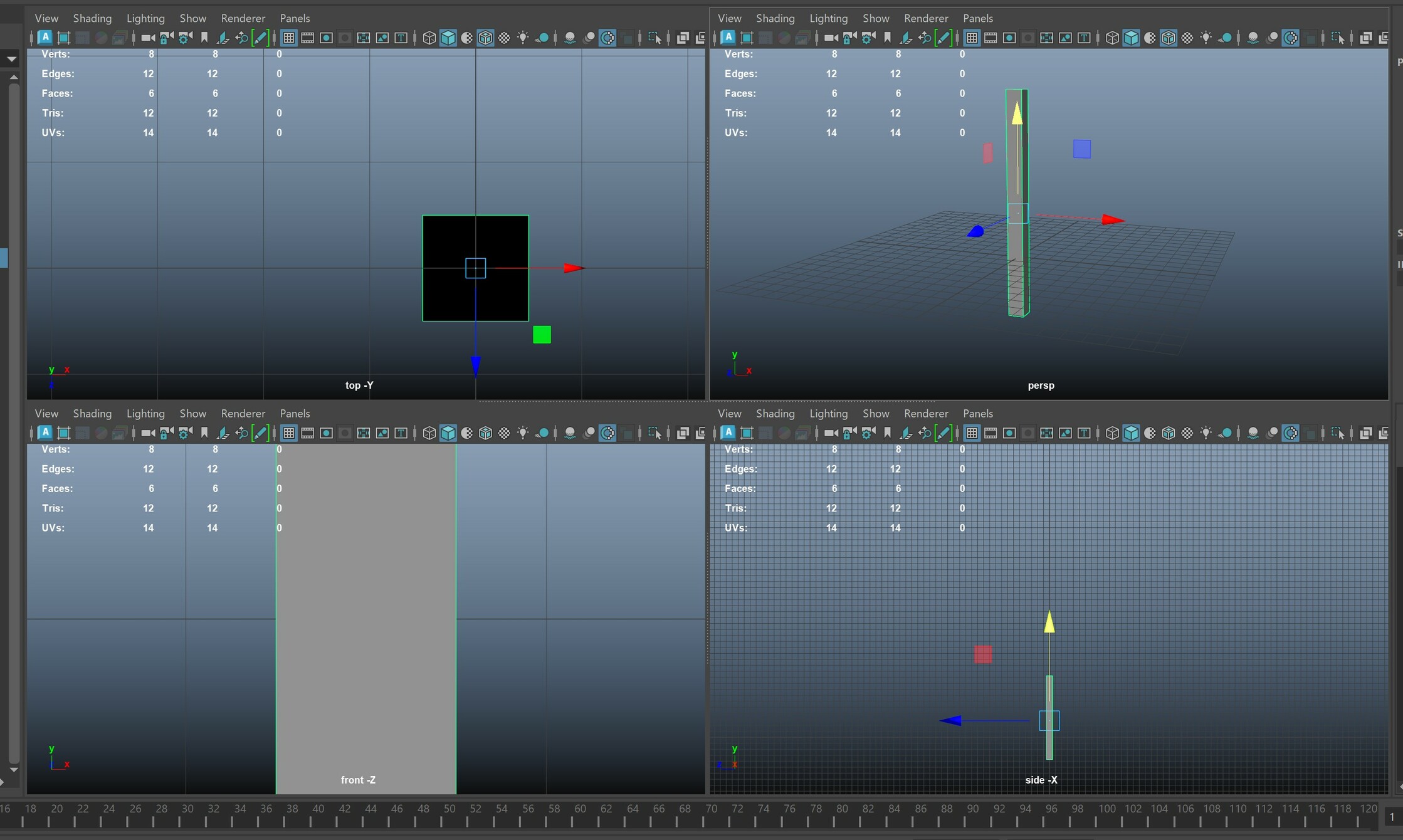Click left sidebar scroll-up arrow
Screen dimensions: 1403x840
[13, 77]
